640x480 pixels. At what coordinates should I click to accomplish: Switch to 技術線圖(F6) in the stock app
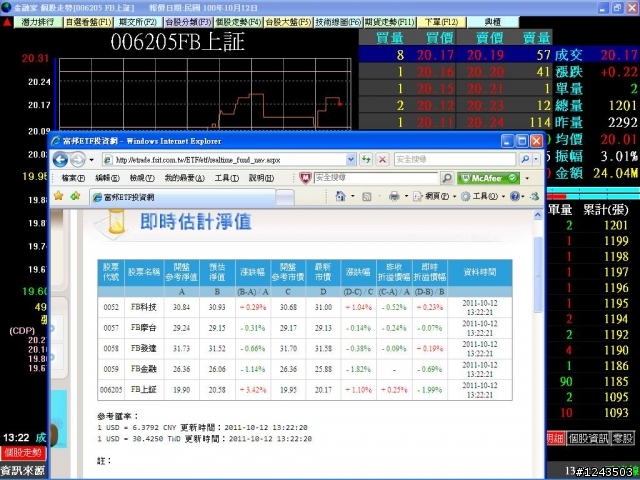tap(338, 22)
